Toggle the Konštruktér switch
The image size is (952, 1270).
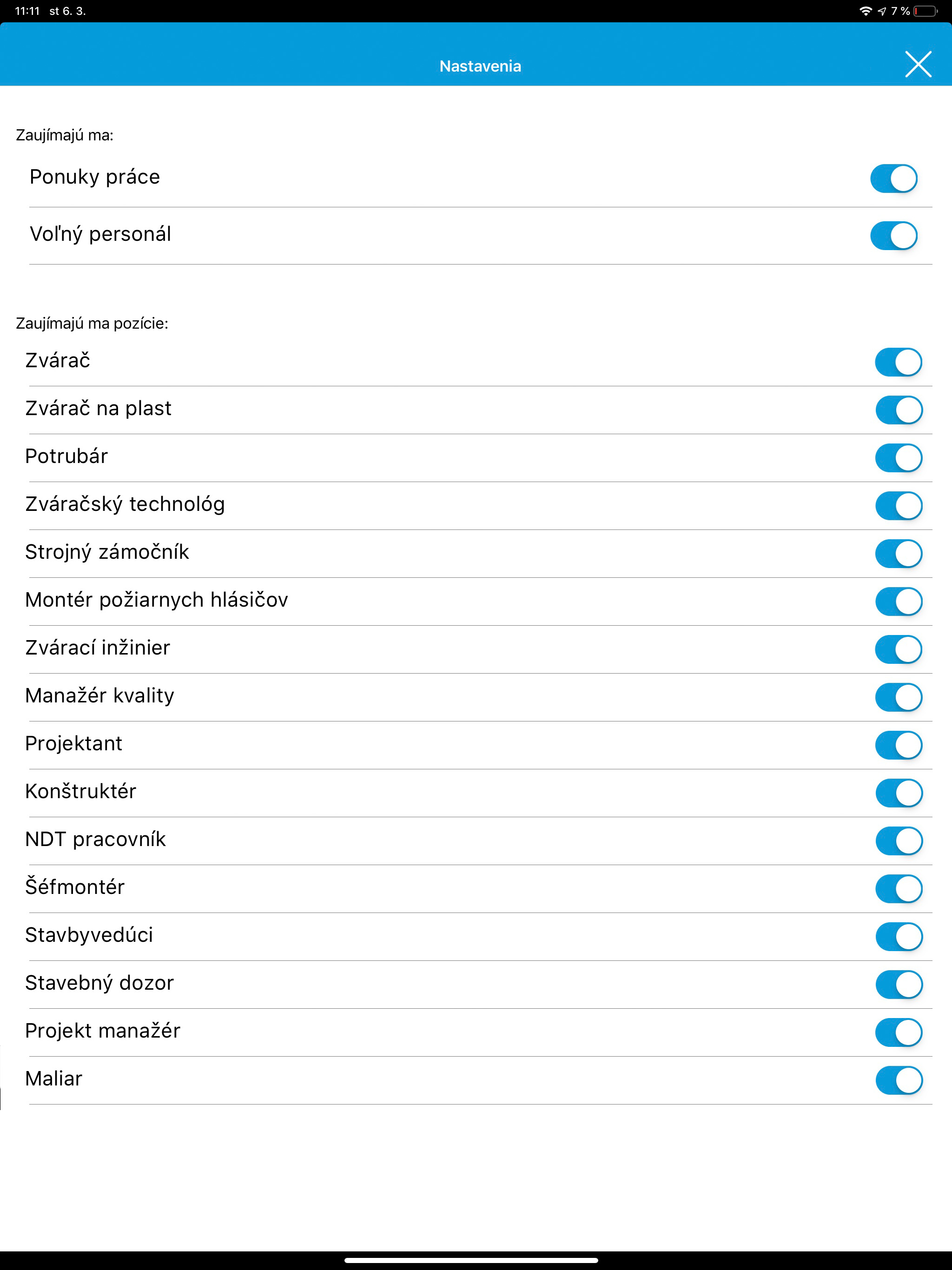coord(899,793)
